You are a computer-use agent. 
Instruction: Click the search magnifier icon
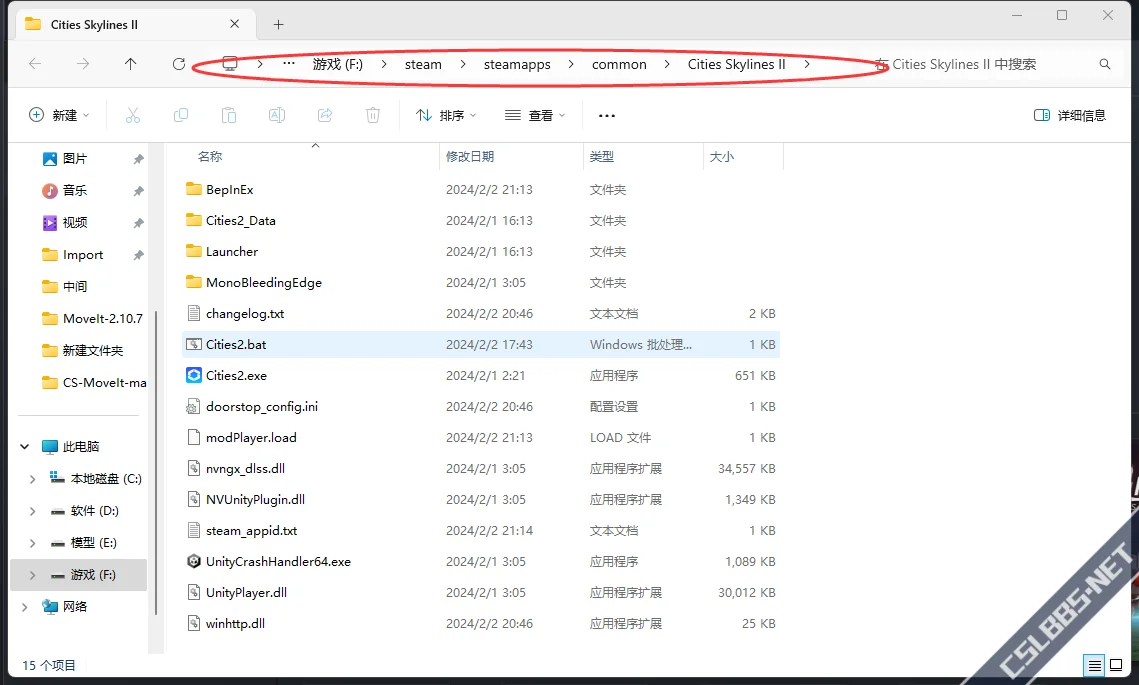point(1105,64)
